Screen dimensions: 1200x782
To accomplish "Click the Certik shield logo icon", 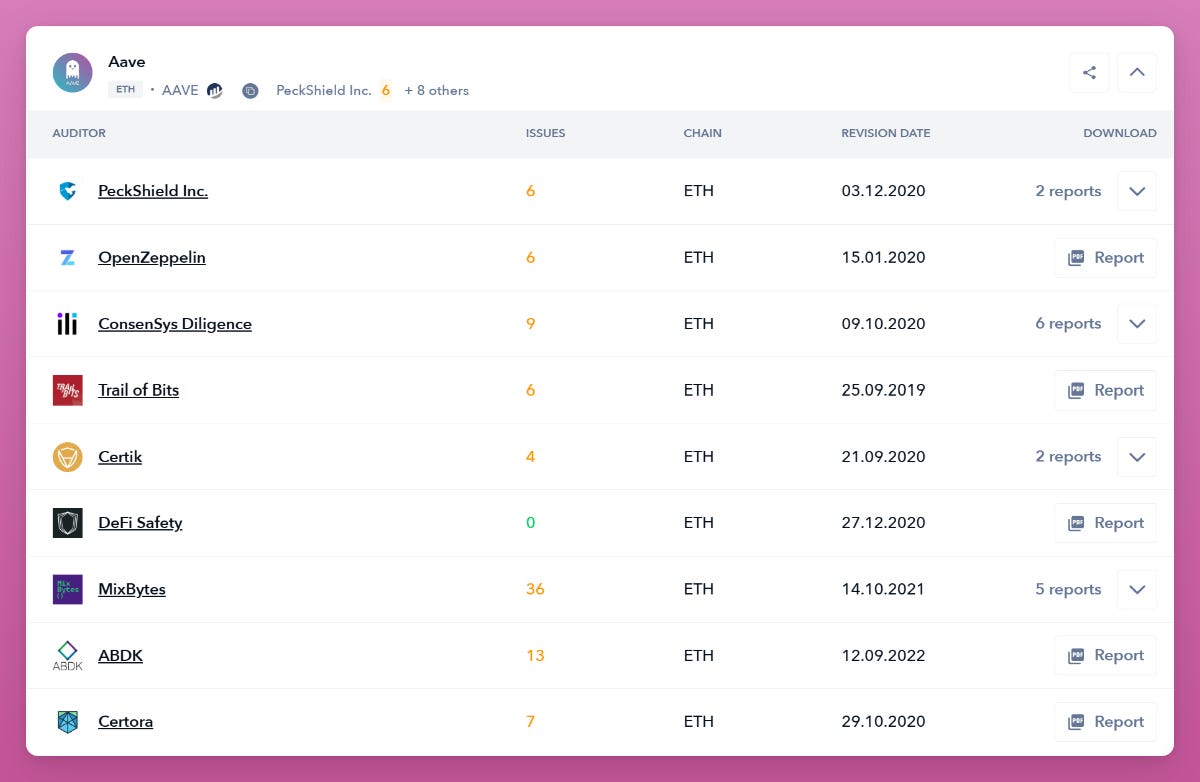I will coord(67,456).
